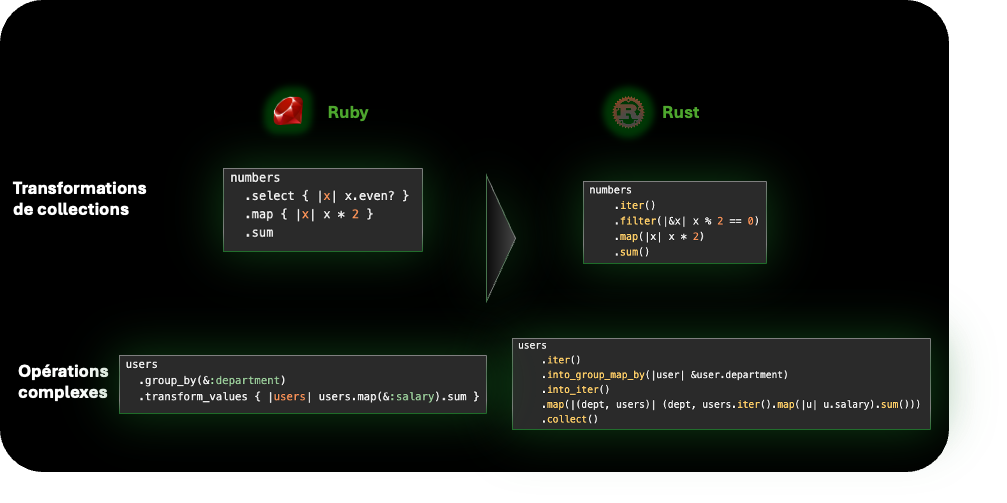This screenshot has width=1007, height=503.
Task: Select the green "Rust" heading text
Action: pyautogui.click(x=680, y=112)
